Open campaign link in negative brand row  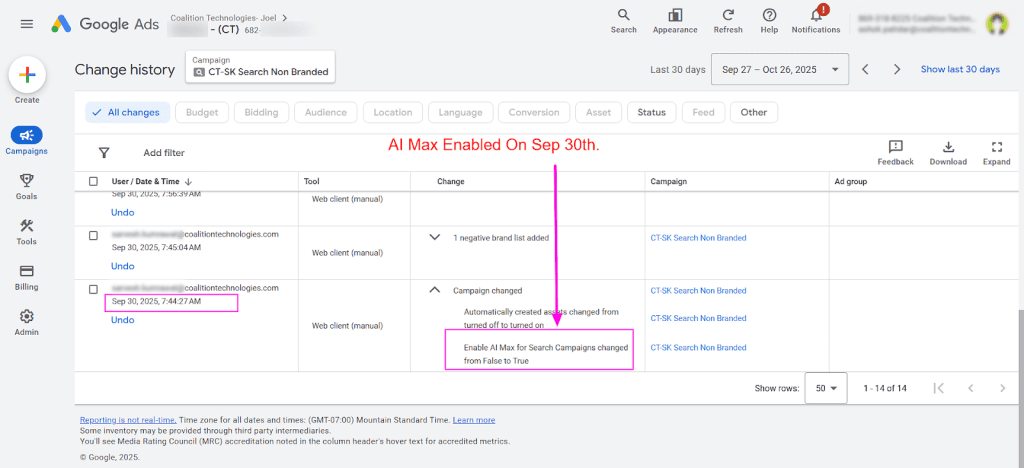[698, 238]
